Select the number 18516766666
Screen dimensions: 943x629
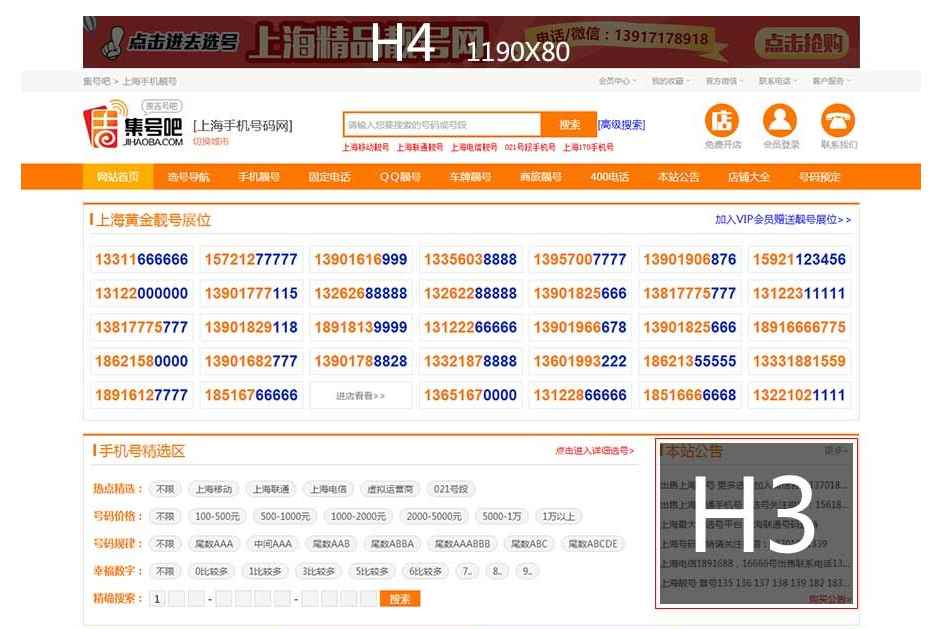pyautogui.click(x=251, y=395)
